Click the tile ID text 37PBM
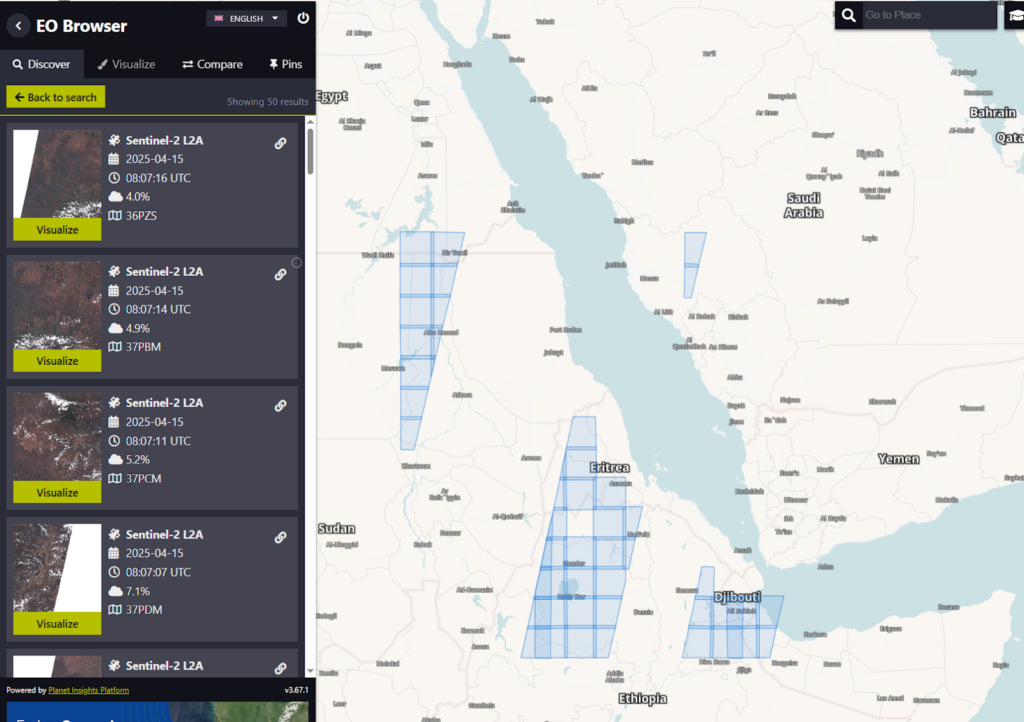This screenshot has width=1024, height=722. (x=143, y=347)
